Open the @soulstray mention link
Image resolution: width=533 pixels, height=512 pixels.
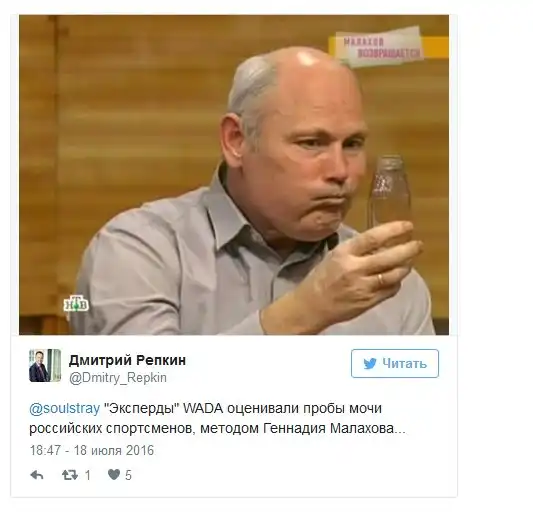click(x=65, y=408)
